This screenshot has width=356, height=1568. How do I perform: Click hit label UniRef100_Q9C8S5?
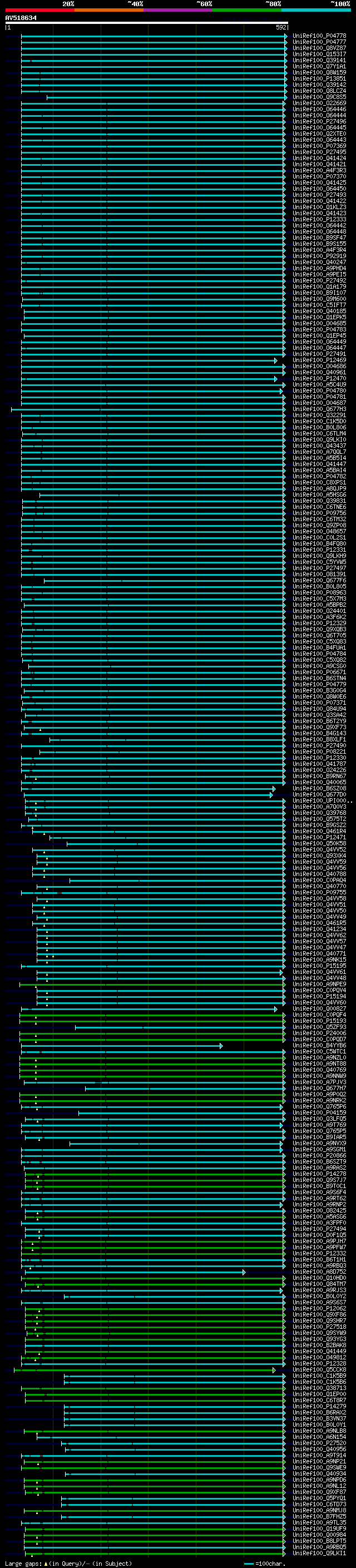319,97
